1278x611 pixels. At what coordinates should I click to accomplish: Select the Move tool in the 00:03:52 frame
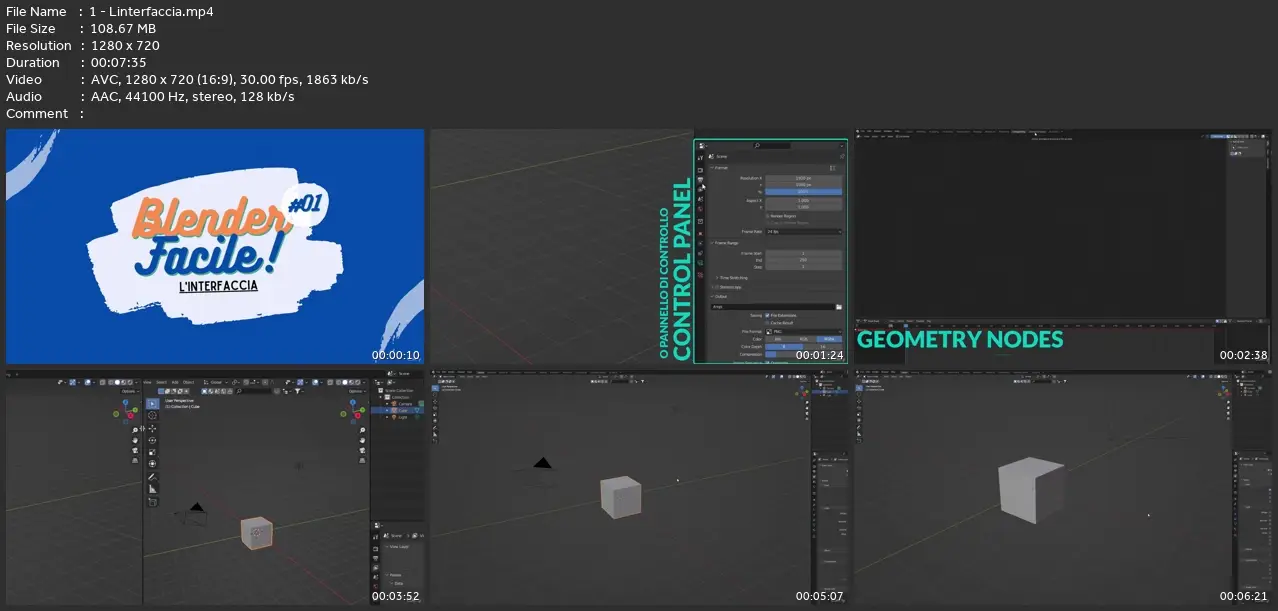(152, 429)
